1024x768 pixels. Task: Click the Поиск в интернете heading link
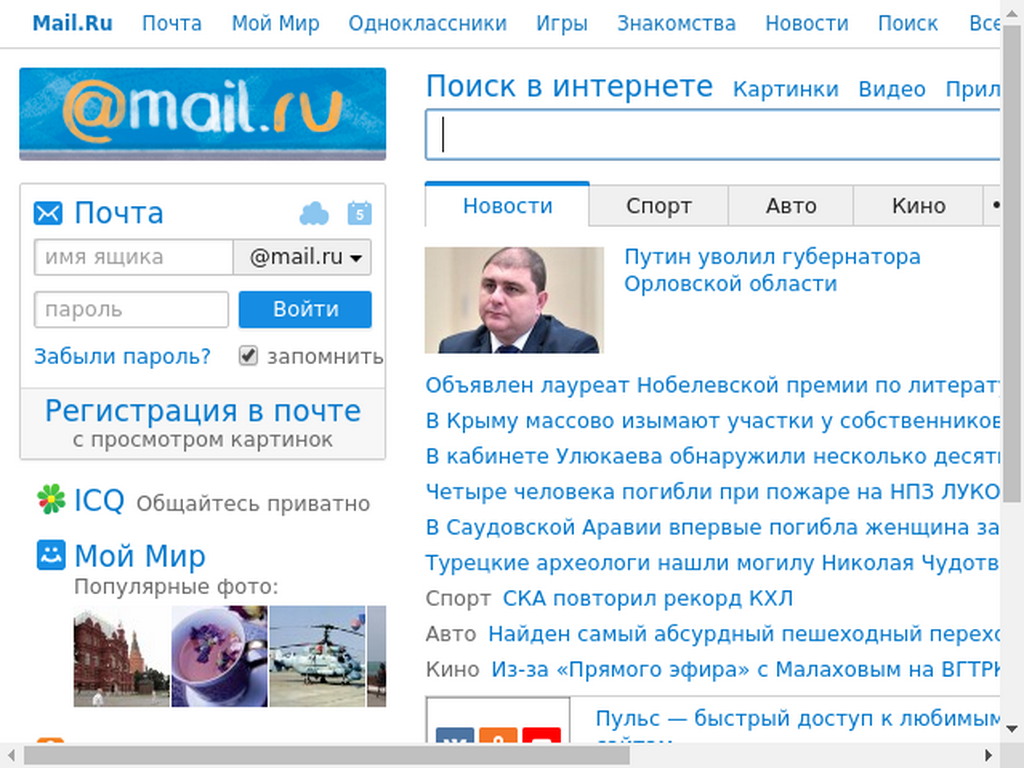(569, 86)
